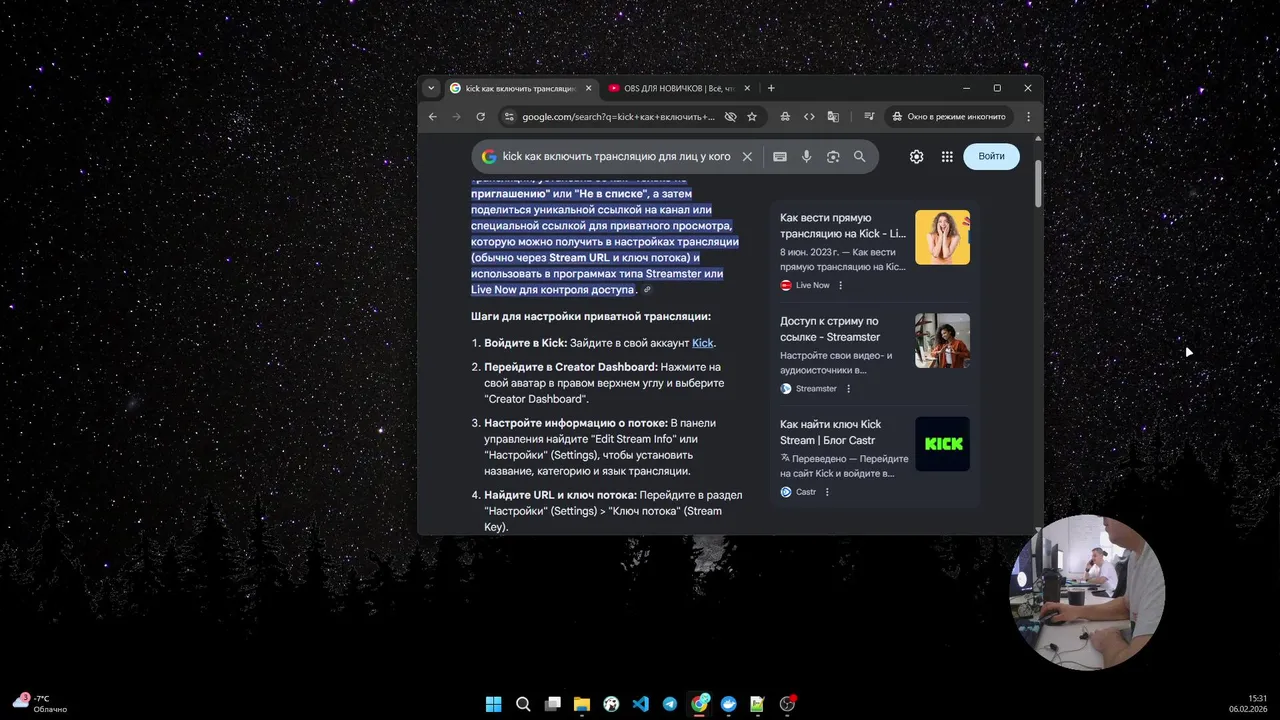Click the source link icon after paragraph
This screenshot has width=1280, height=720.
point(647,290)
